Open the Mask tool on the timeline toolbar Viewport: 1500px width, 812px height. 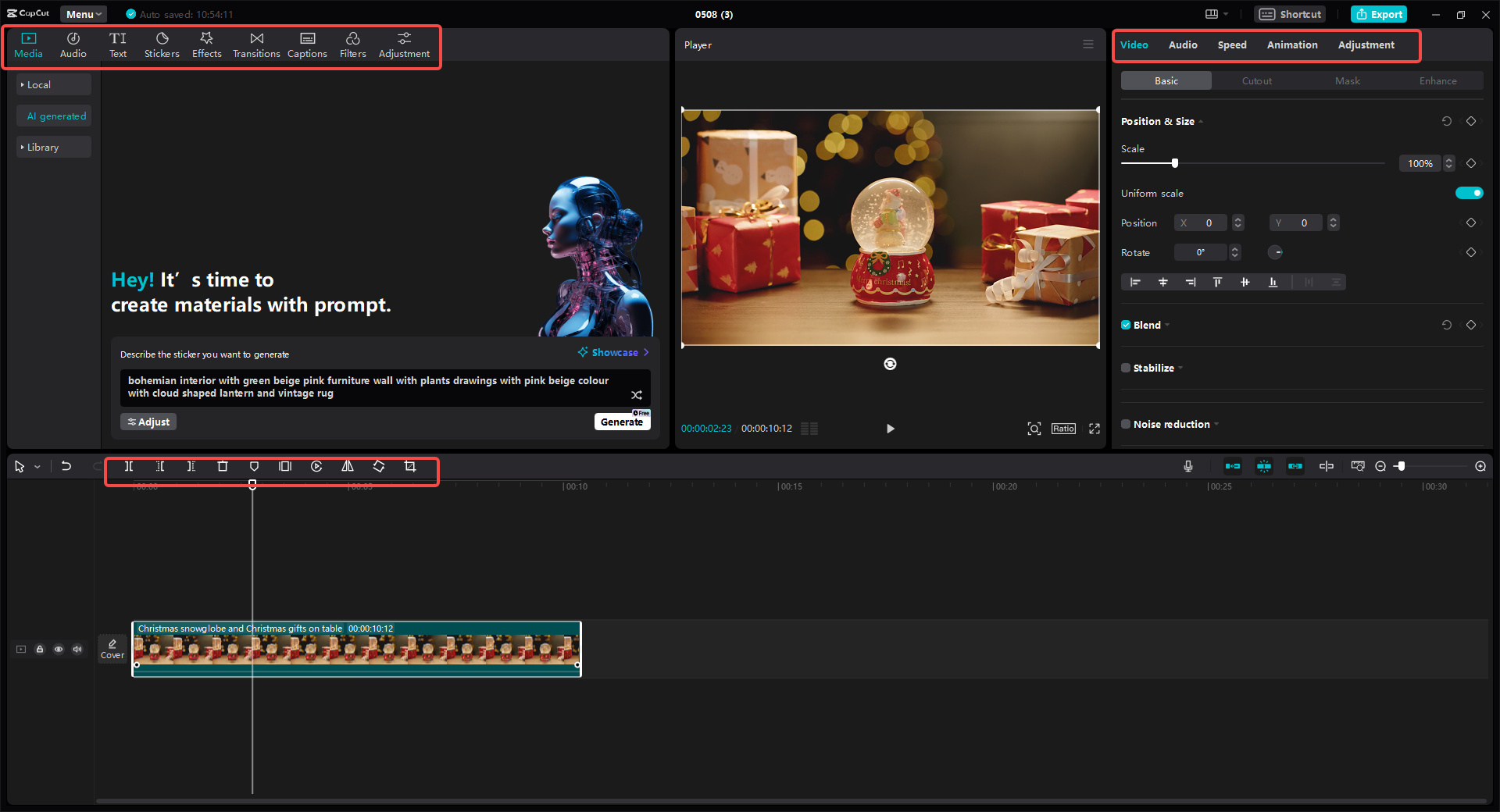254,466
